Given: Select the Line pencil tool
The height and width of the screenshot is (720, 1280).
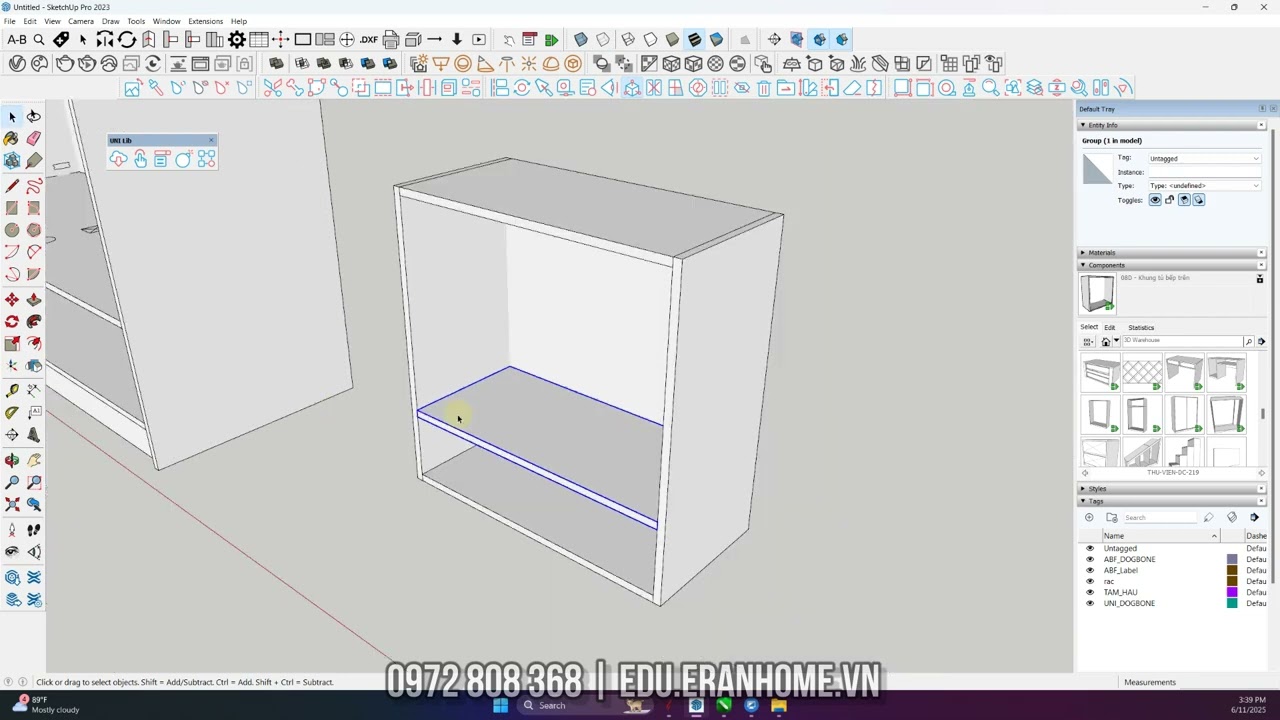Looking at the screenshot, I should [12, 186].
